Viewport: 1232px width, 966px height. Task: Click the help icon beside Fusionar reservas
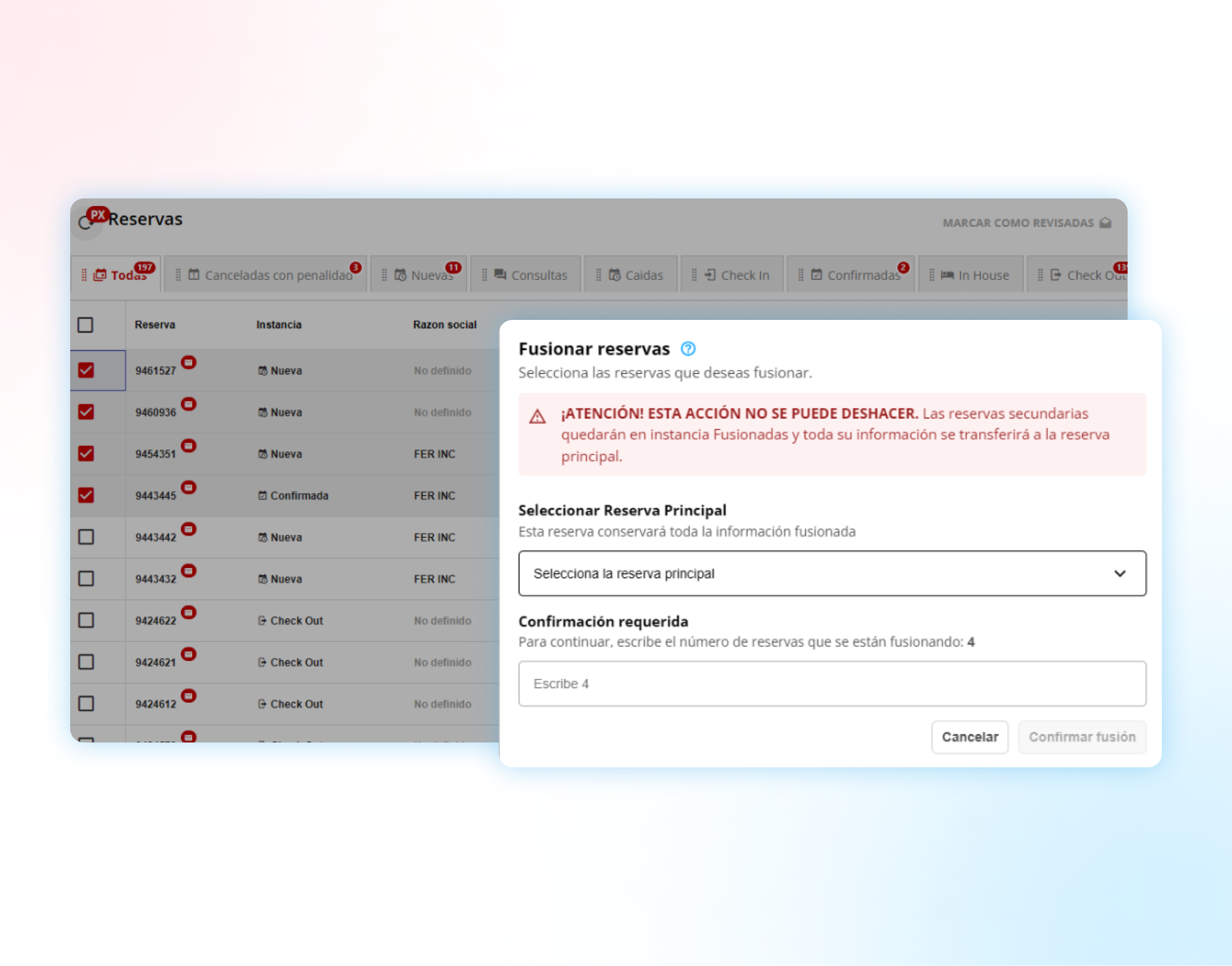coord(688,348)
